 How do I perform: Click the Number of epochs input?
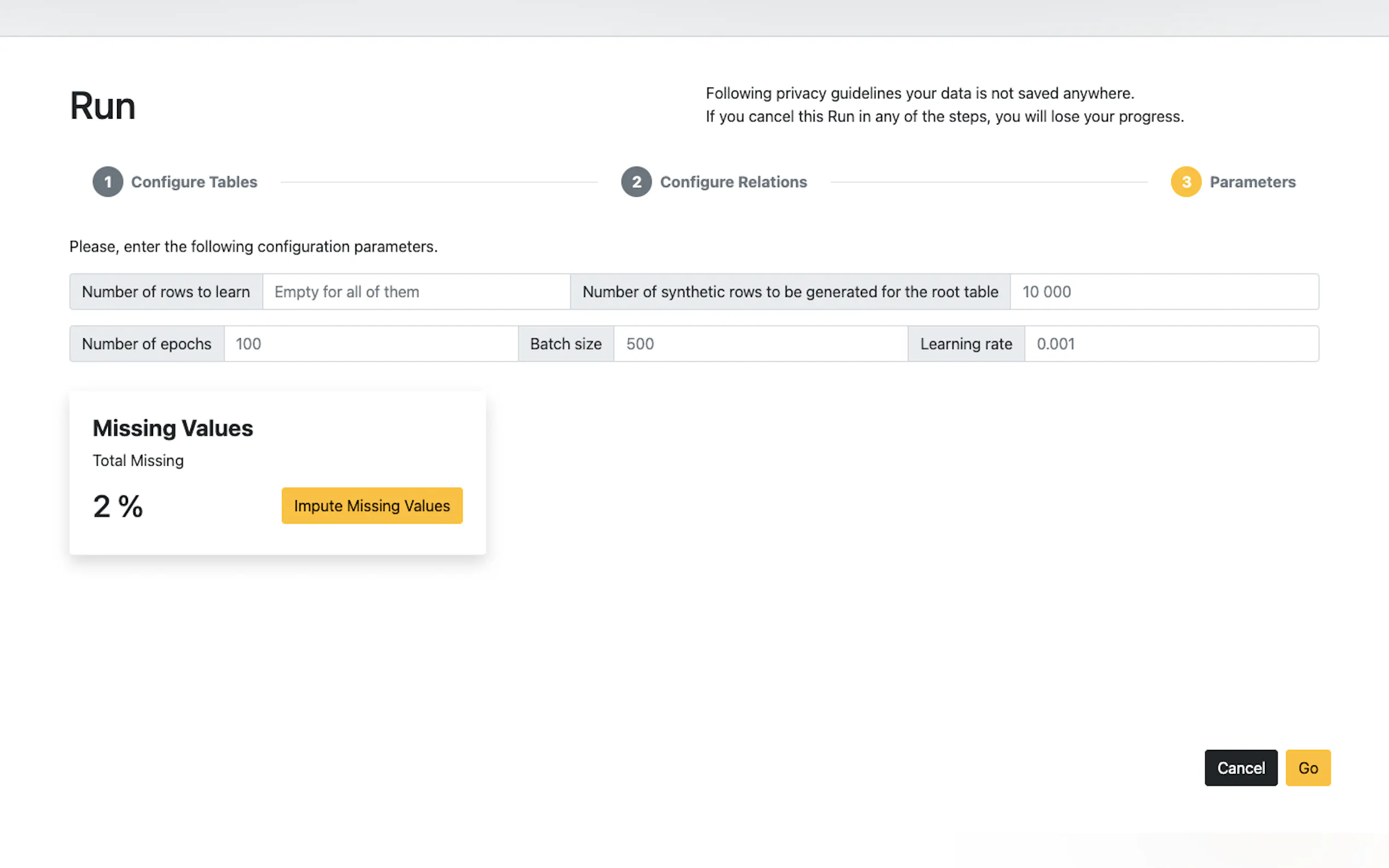tap(370, 344)
